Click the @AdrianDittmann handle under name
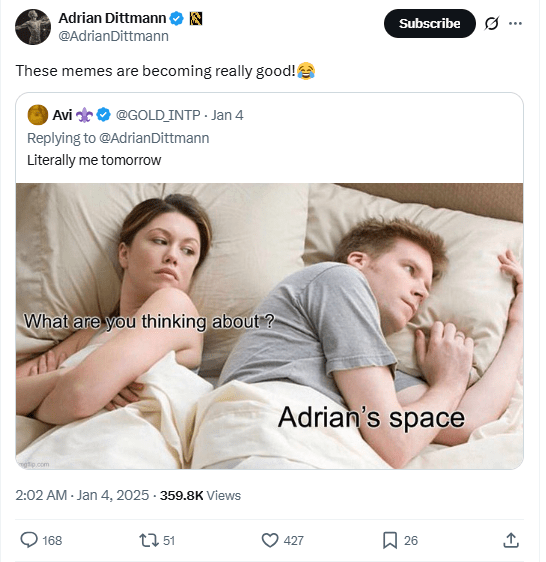546x562 pixels. point(113,36)
